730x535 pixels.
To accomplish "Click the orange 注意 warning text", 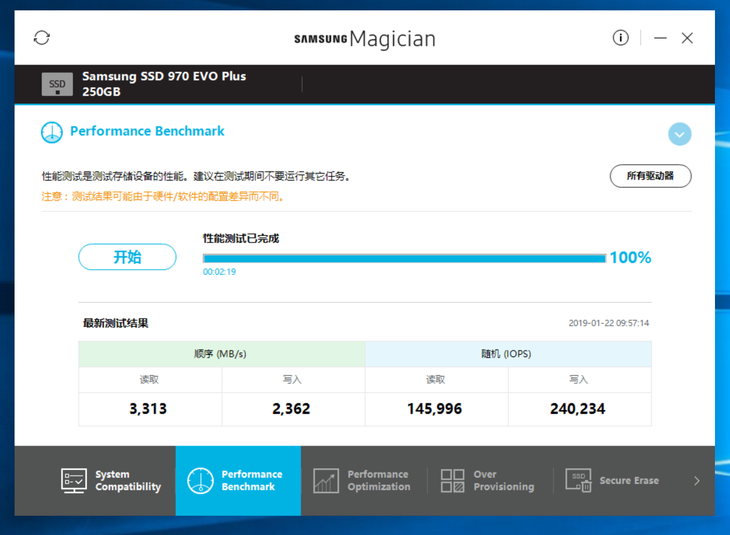I will tap(162, 196).
